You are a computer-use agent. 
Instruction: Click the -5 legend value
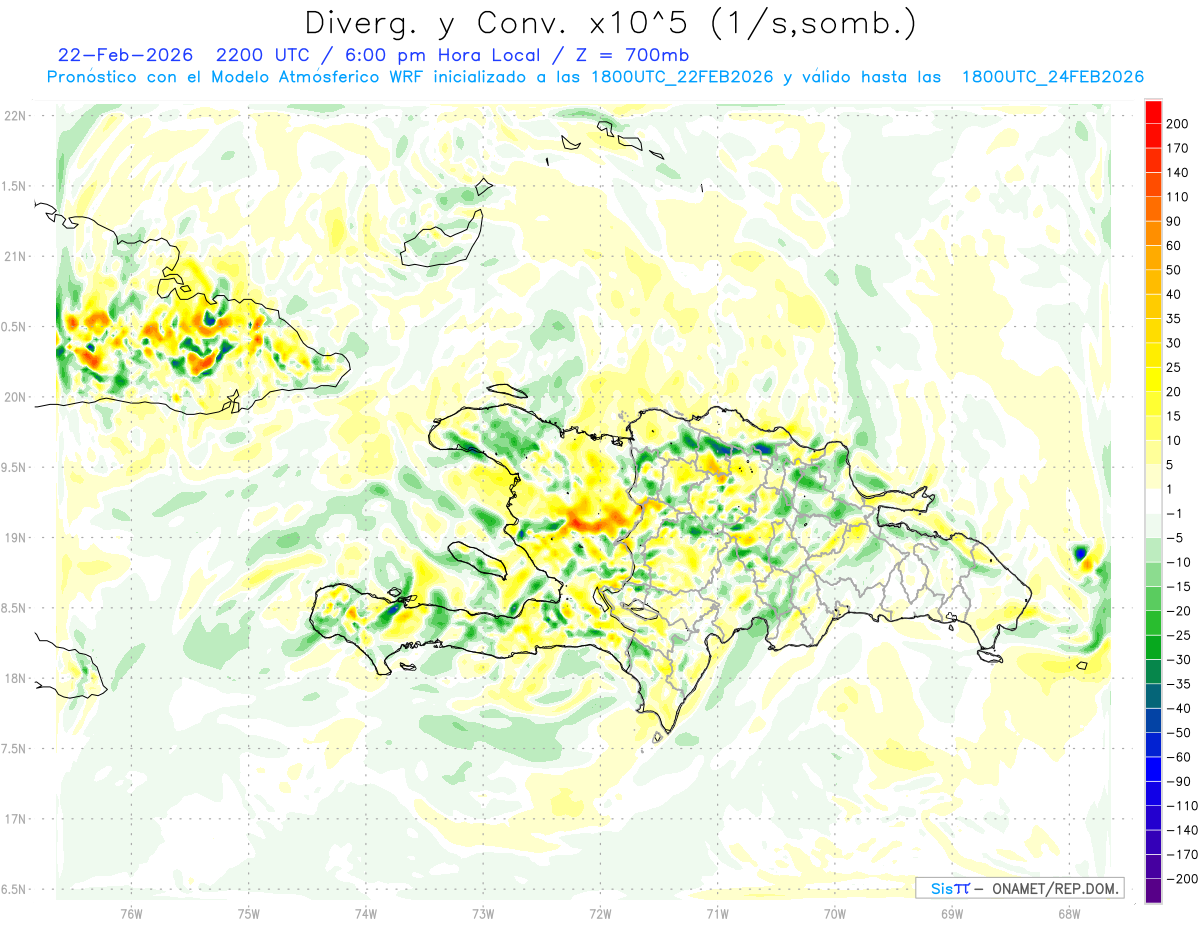[x=1176, y=538]
